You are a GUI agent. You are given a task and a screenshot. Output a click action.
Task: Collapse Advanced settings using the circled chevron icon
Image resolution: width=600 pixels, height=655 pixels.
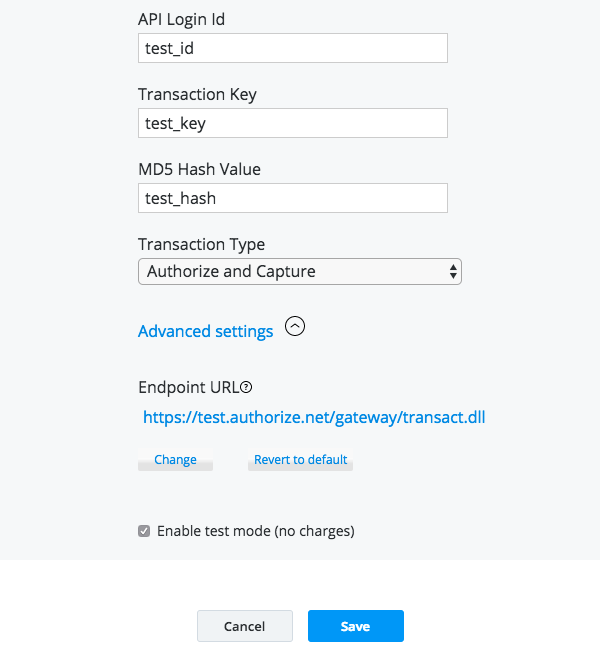tap(295, 326)
